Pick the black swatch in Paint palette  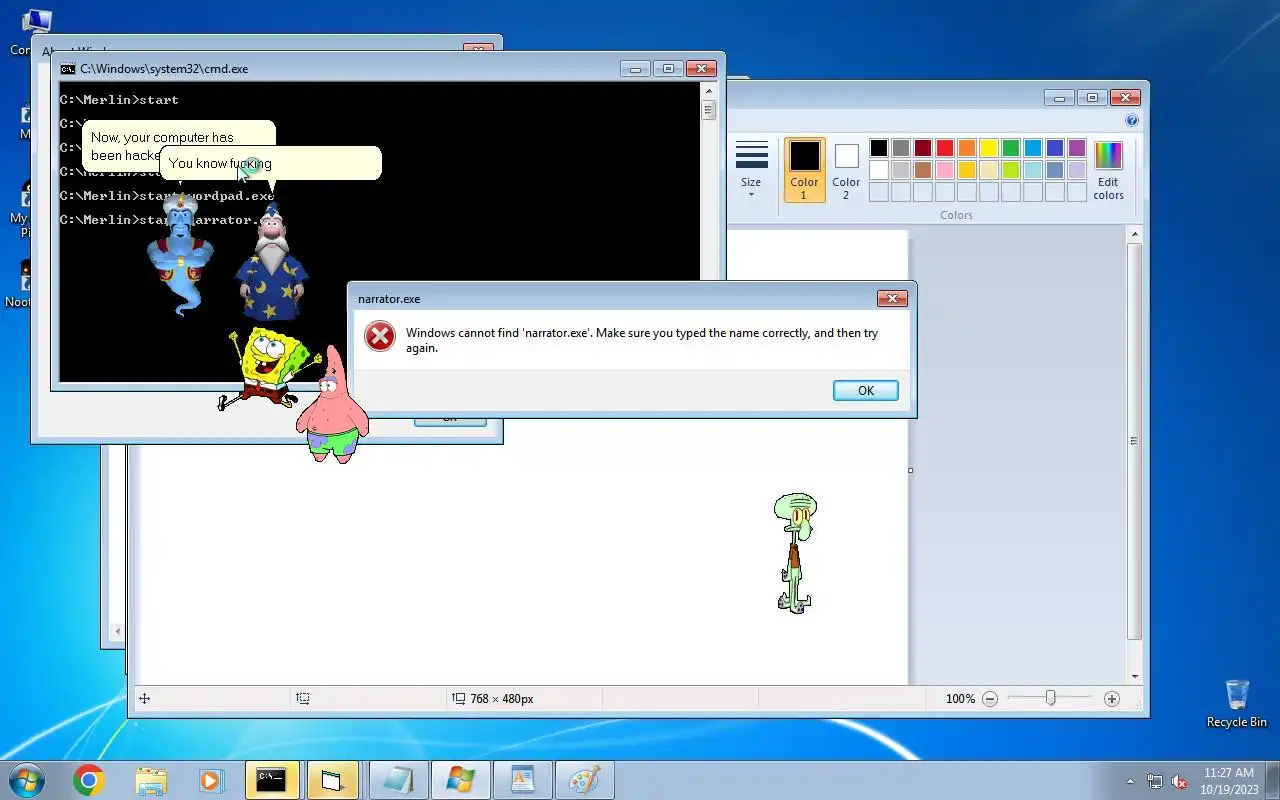coord(879,148)
